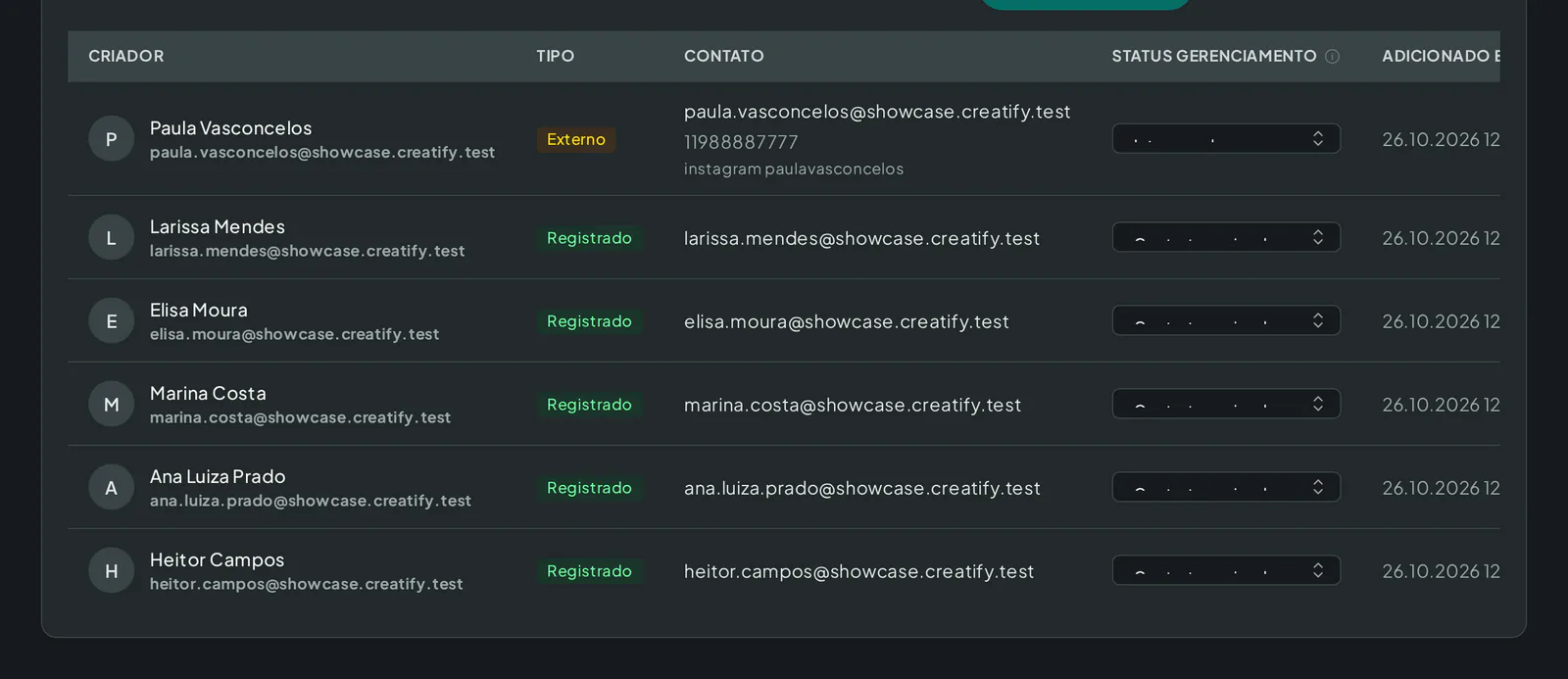
Task: Click the 26.10.2026 date in Elisa Moura row
Action: coord(1441,321)
